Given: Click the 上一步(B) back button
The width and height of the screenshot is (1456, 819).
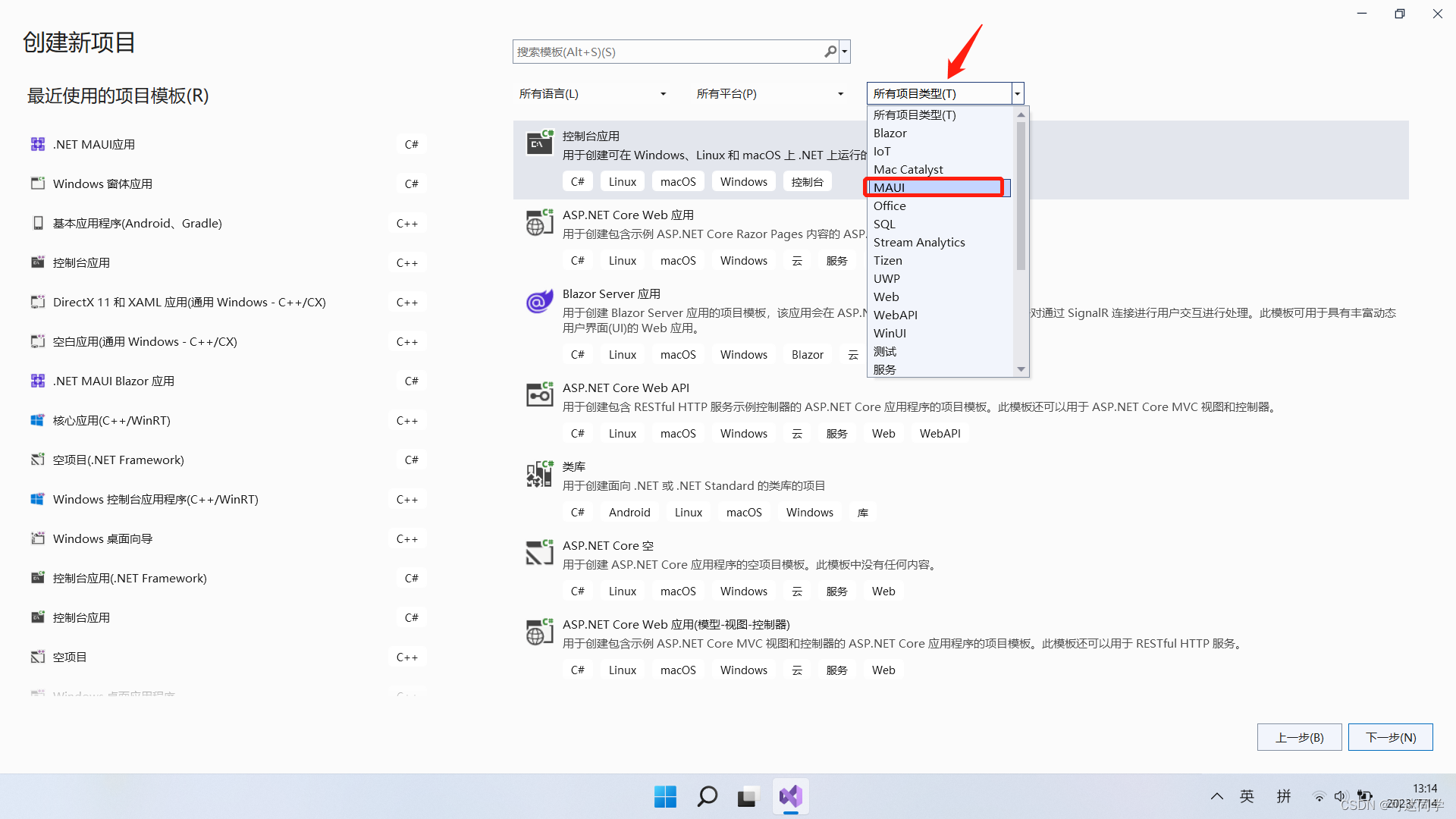Looking at the screenshot, I should click(1299, 737).
